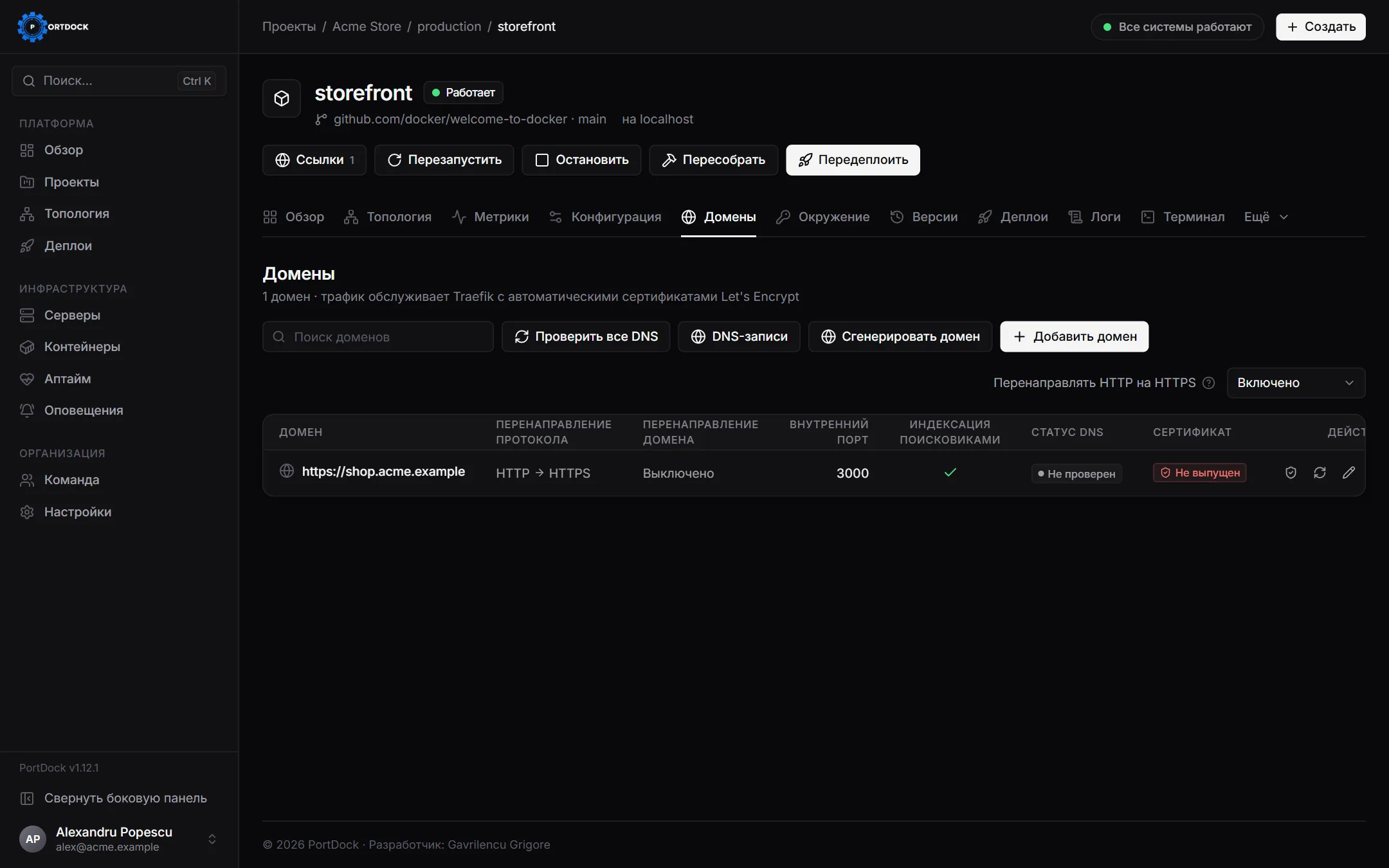Click the refresh DNS icon in domain row
The height and width of the screenshot is (868, 1389).
(1320, 473)
